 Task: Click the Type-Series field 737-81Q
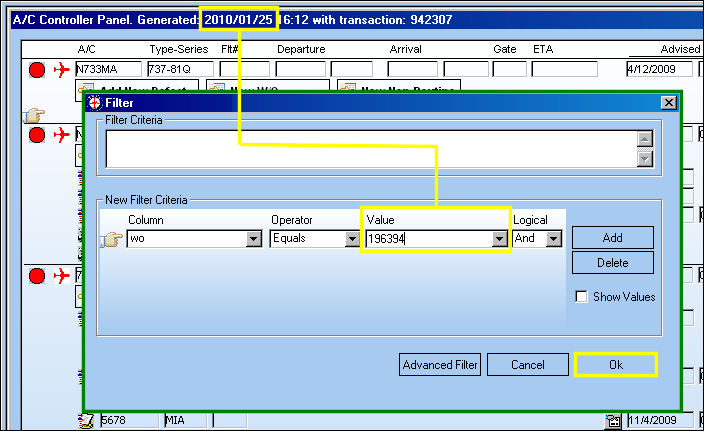[x=180, y=69]
